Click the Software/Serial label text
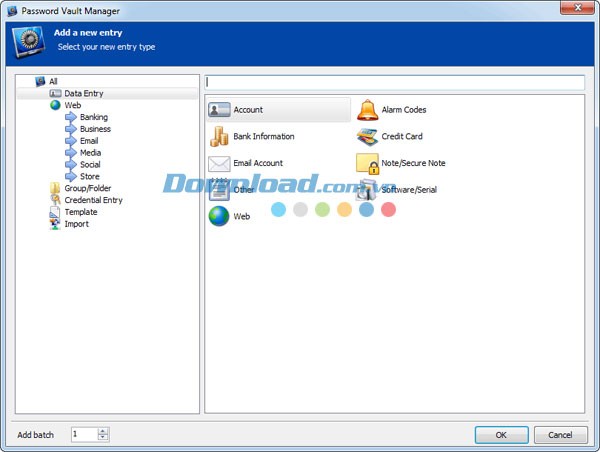This screenshot has height=452, width=600. click(409, 190)
